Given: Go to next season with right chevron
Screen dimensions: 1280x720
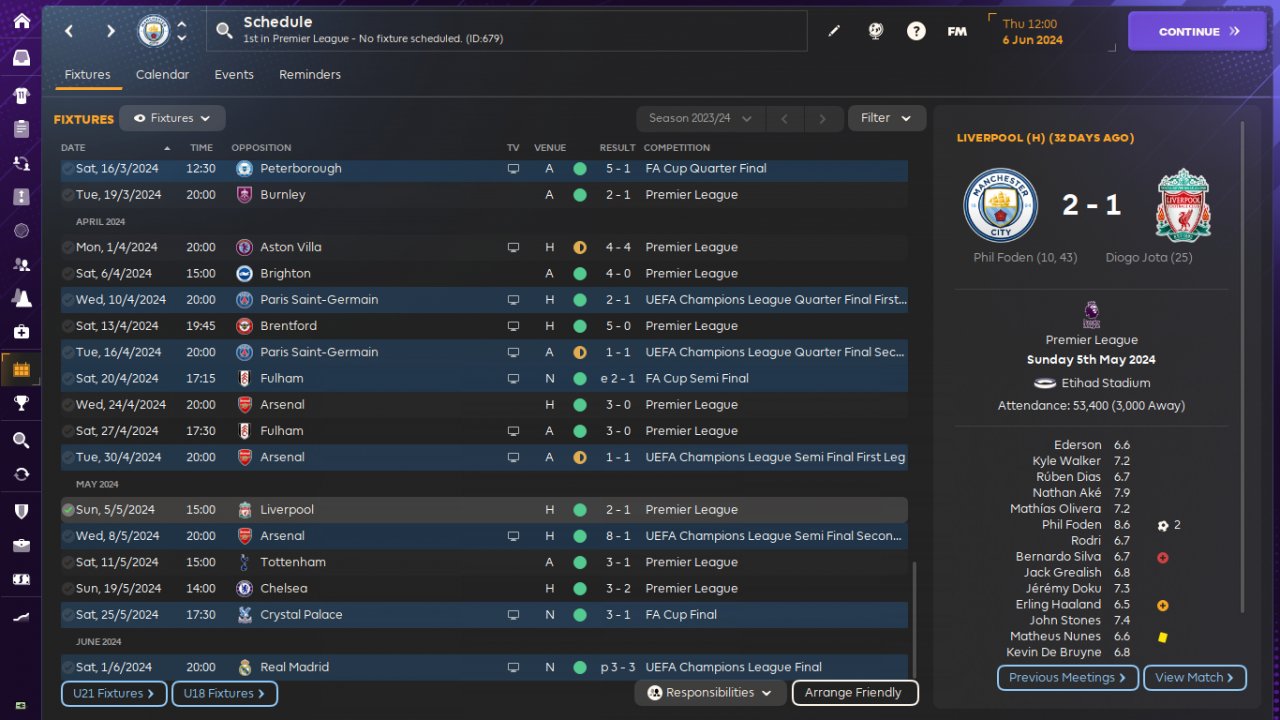Looking at the screenshot, I should 823,118.
